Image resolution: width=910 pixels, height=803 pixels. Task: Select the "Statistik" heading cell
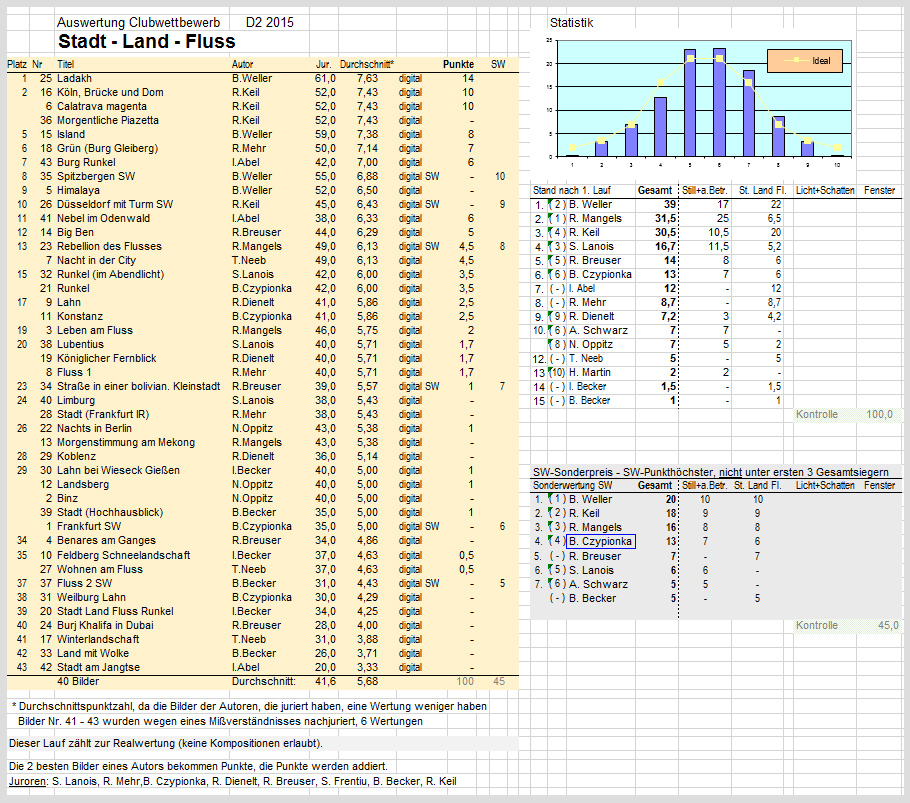tap(572, 23)
